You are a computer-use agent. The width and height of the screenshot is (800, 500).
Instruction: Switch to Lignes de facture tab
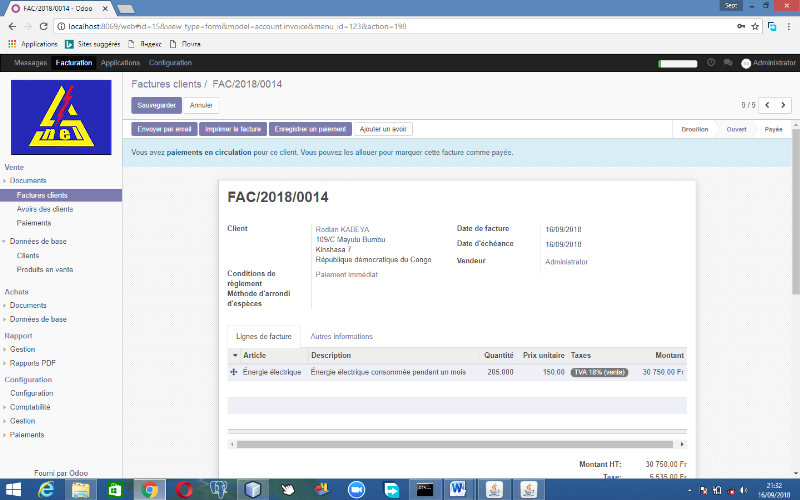pyautogui.click(x=264, y=337)
